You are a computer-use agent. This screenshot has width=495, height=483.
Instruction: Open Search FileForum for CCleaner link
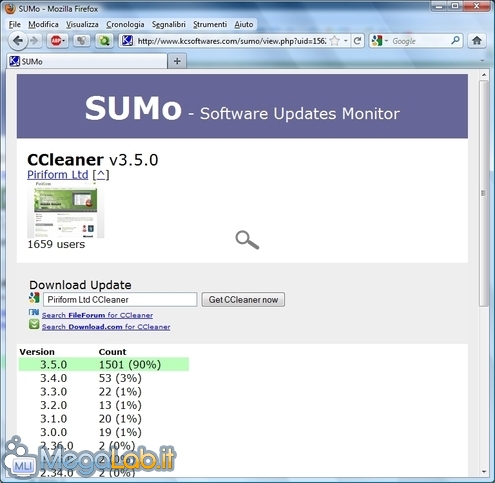[97, 315]
